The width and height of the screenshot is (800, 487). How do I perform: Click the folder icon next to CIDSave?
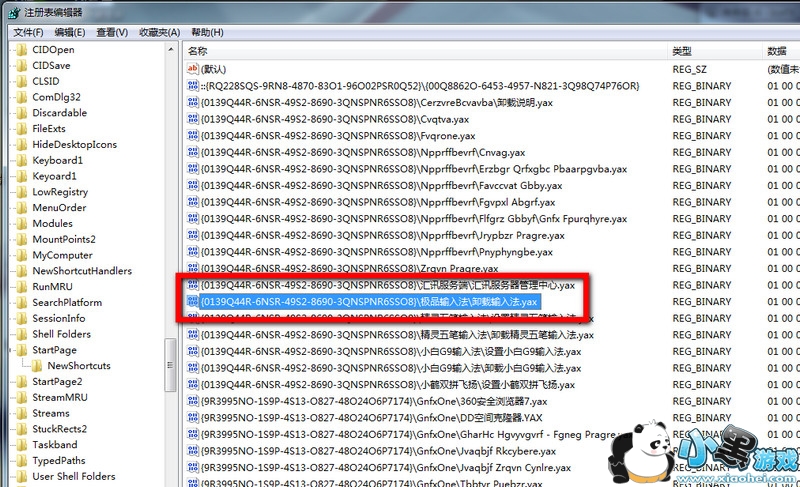[x=21, y=66]
